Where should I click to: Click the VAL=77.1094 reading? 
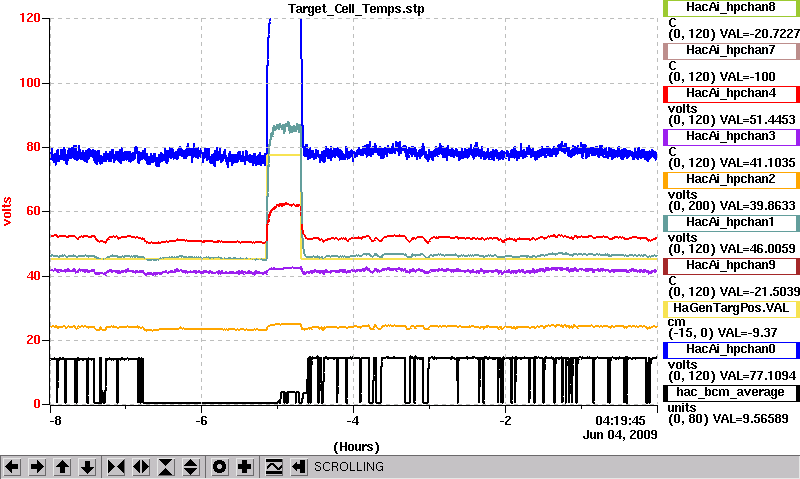pyautogui.click(x=757, y=376)
